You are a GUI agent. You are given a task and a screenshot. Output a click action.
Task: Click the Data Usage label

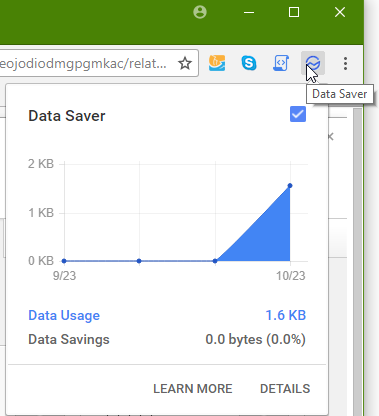click(64, 315)
